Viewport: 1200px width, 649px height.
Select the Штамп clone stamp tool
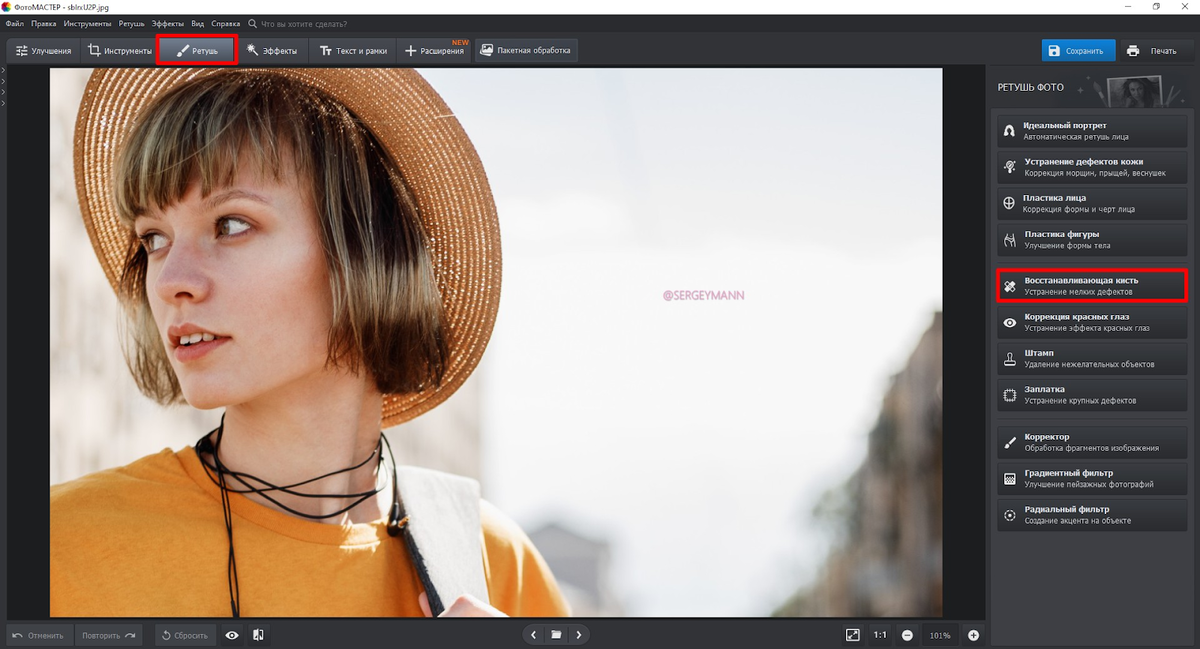1091,358
